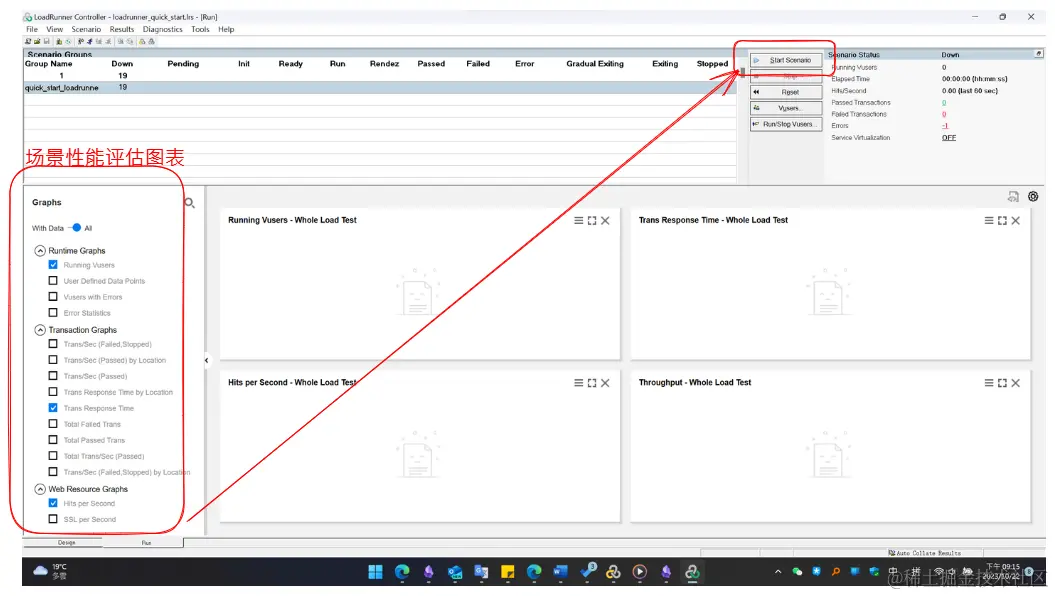1055x596 pixels.
Task: Maximize the Trans Response Time graph
Action: coord(1003,221)
